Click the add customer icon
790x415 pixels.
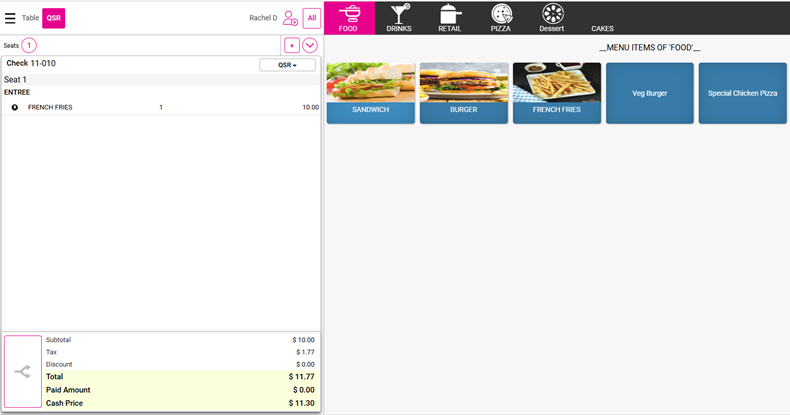[x=290, y=18]
